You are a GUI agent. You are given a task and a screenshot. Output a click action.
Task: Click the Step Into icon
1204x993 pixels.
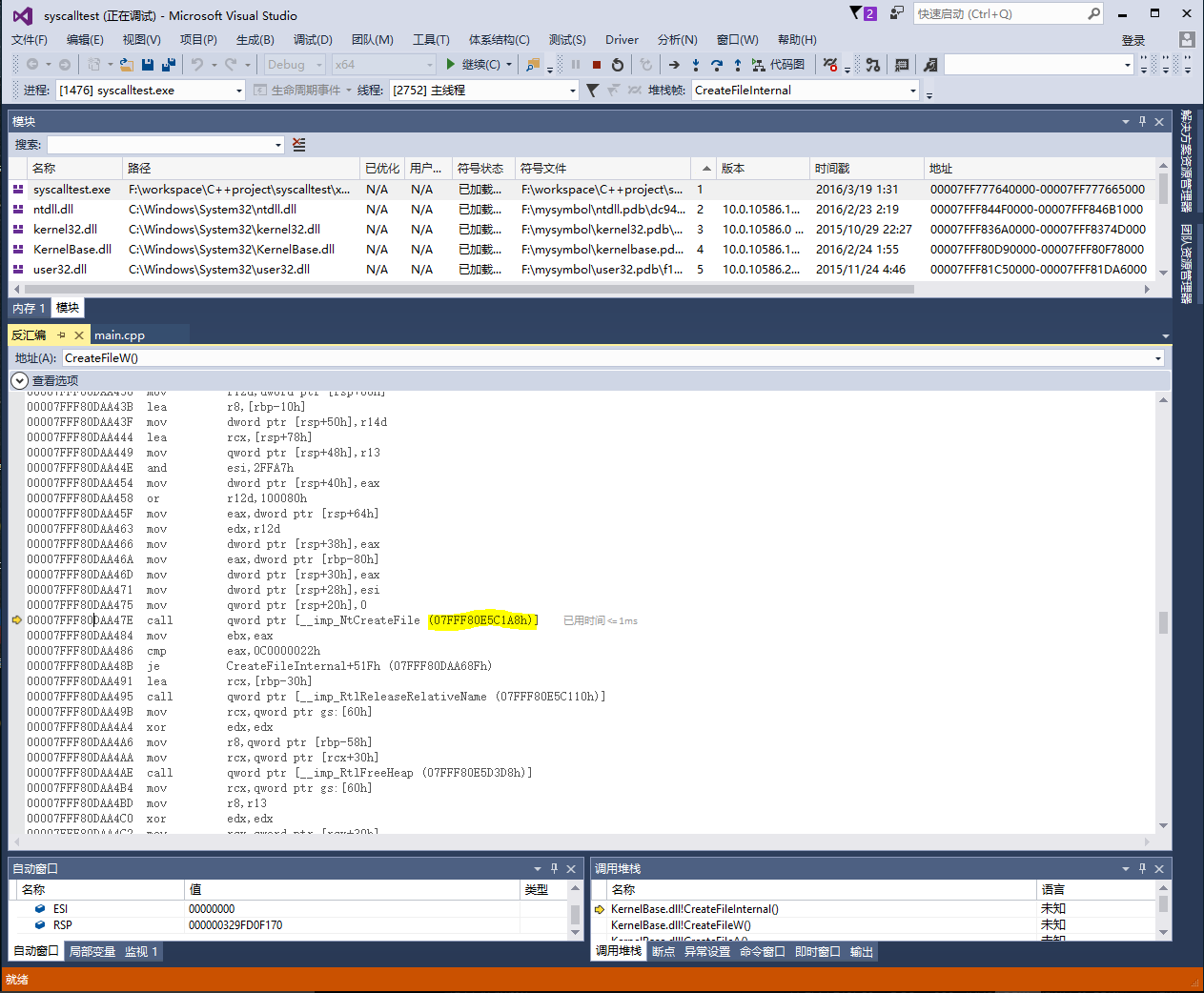click(x=696, y=65)
